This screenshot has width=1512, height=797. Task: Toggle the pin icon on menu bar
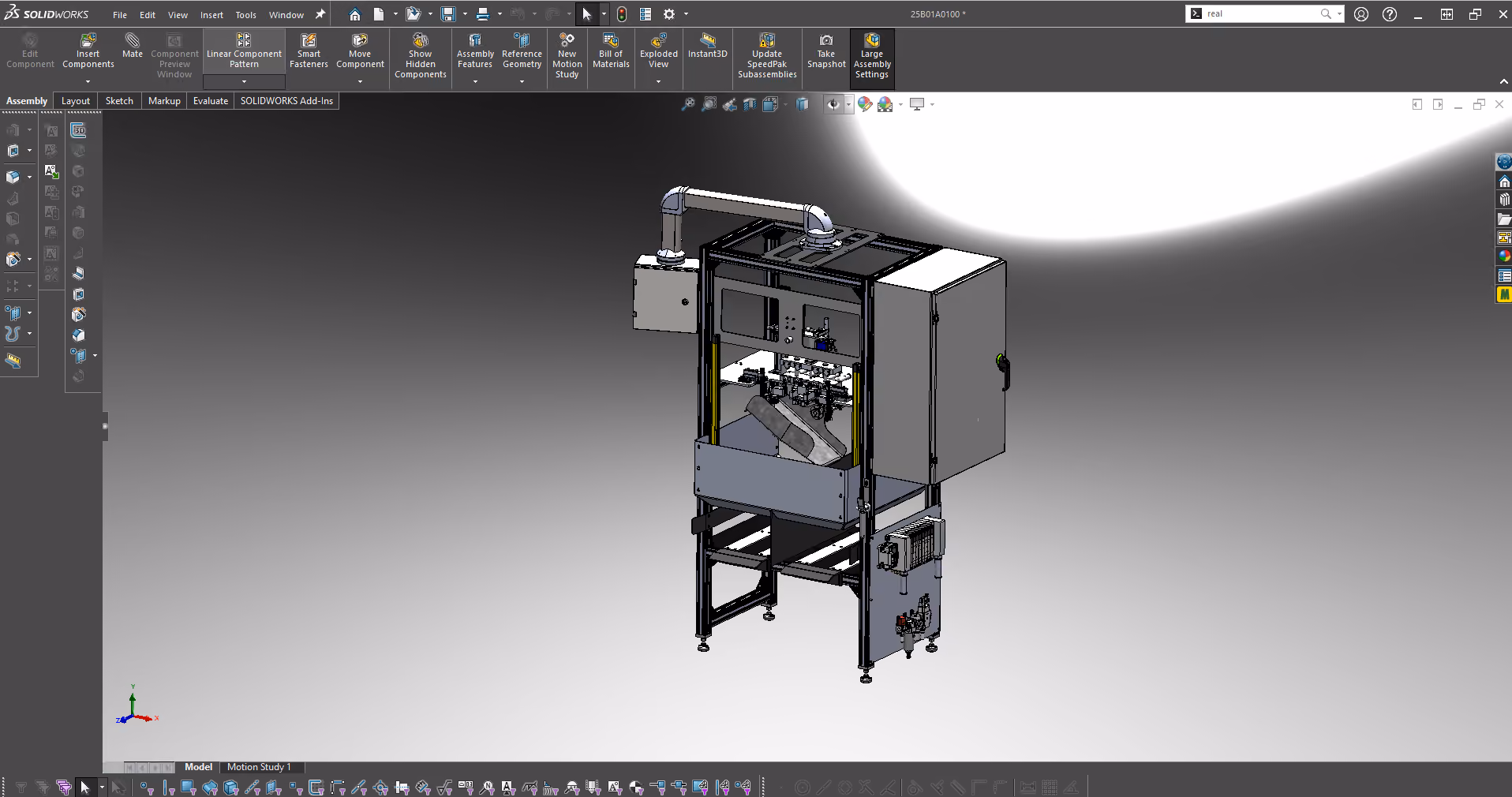320,14
